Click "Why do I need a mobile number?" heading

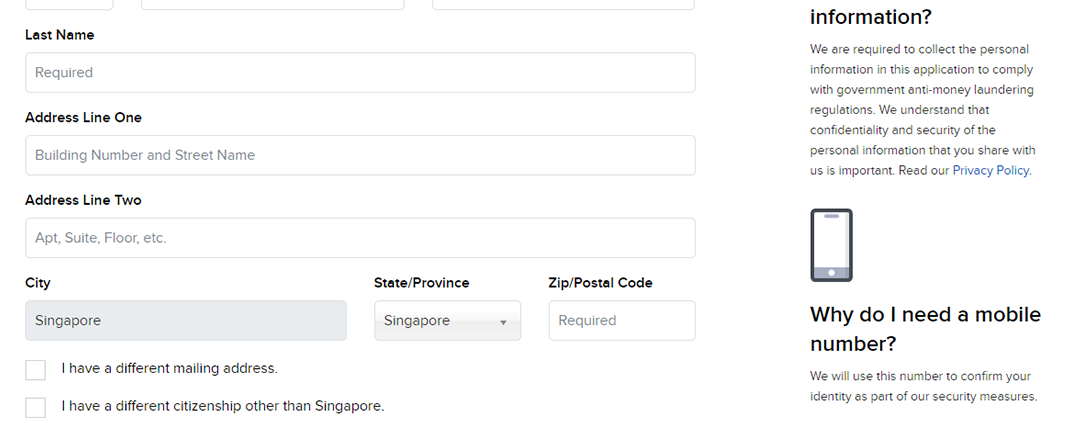(925, 329)
